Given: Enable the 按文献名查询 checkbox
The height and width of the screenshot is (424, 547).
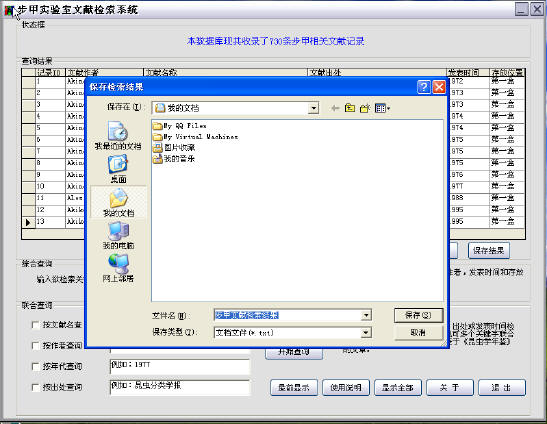Looking at the screenshot, I should tap(35, 325).
